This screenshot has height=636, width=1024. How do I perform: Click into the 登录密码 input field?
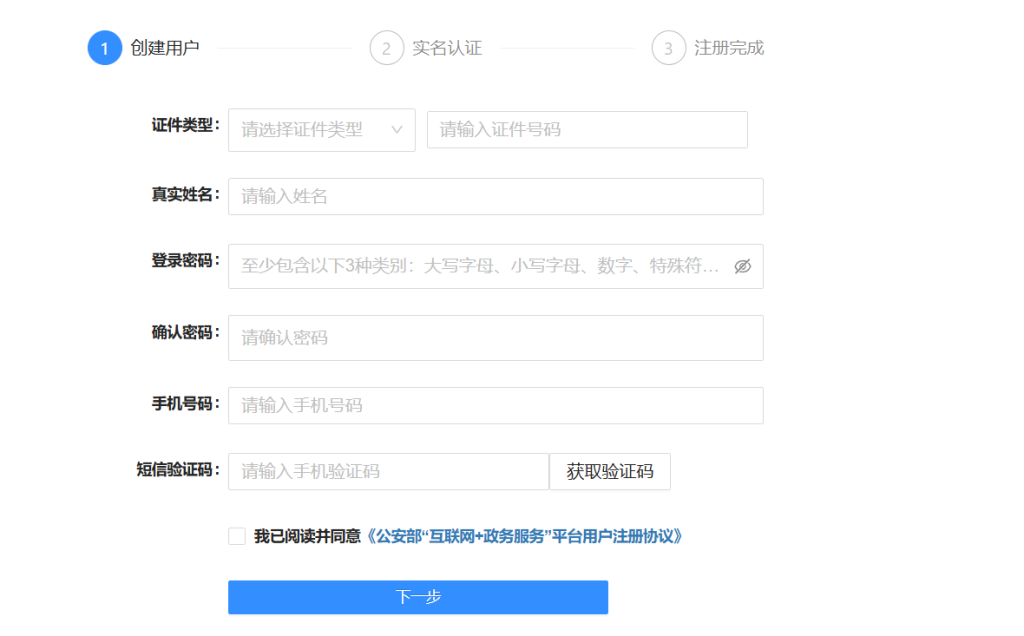[480, 267]
